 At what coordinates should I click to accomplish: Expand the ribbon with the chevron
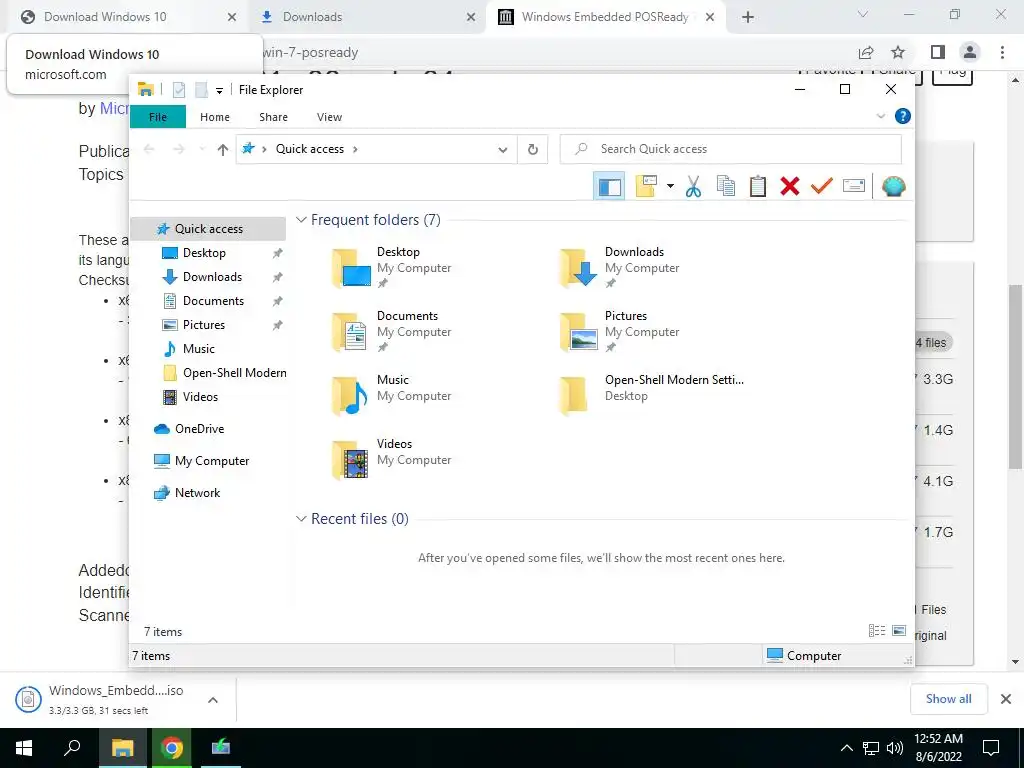click(880, 116)
